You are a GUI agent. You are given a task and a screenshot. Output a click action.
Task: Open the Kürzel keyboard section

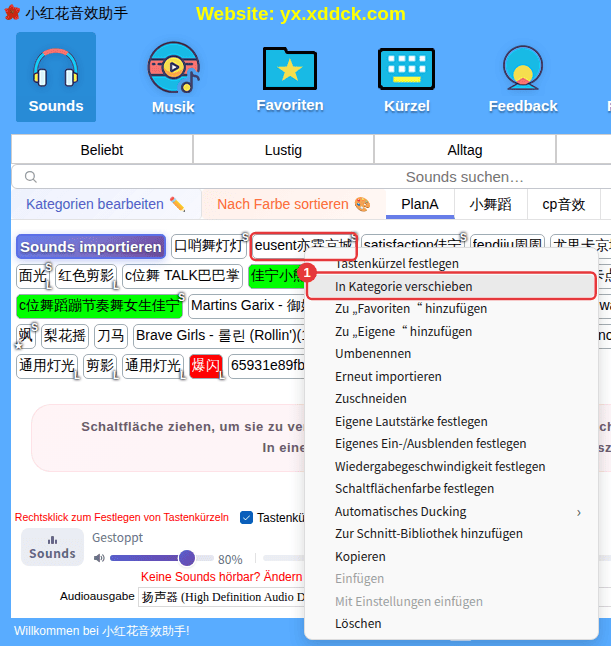click(x=407, y=80)
